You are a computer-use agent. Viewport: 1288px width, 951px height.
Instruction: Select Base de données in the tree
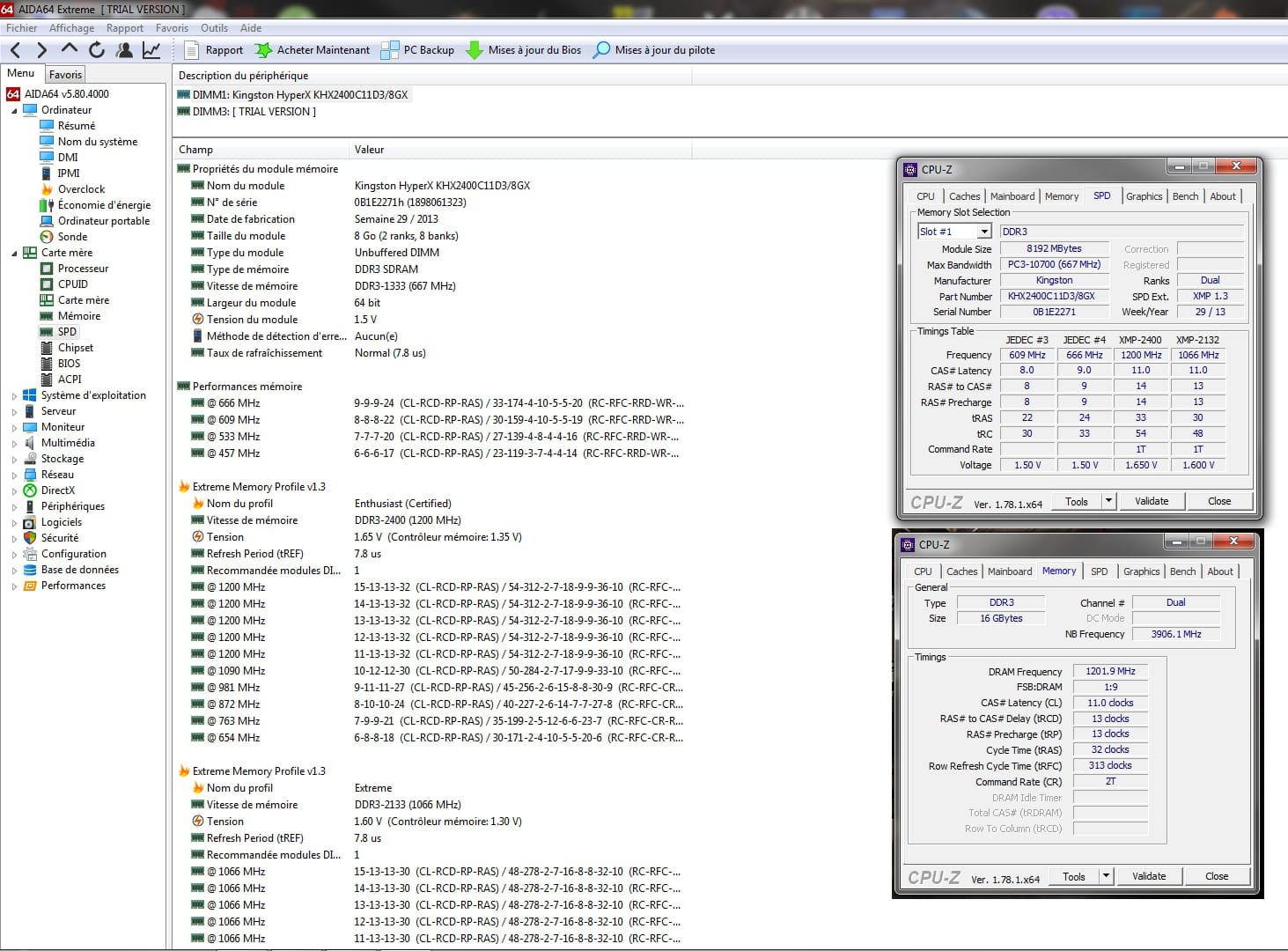coord(80,570)
